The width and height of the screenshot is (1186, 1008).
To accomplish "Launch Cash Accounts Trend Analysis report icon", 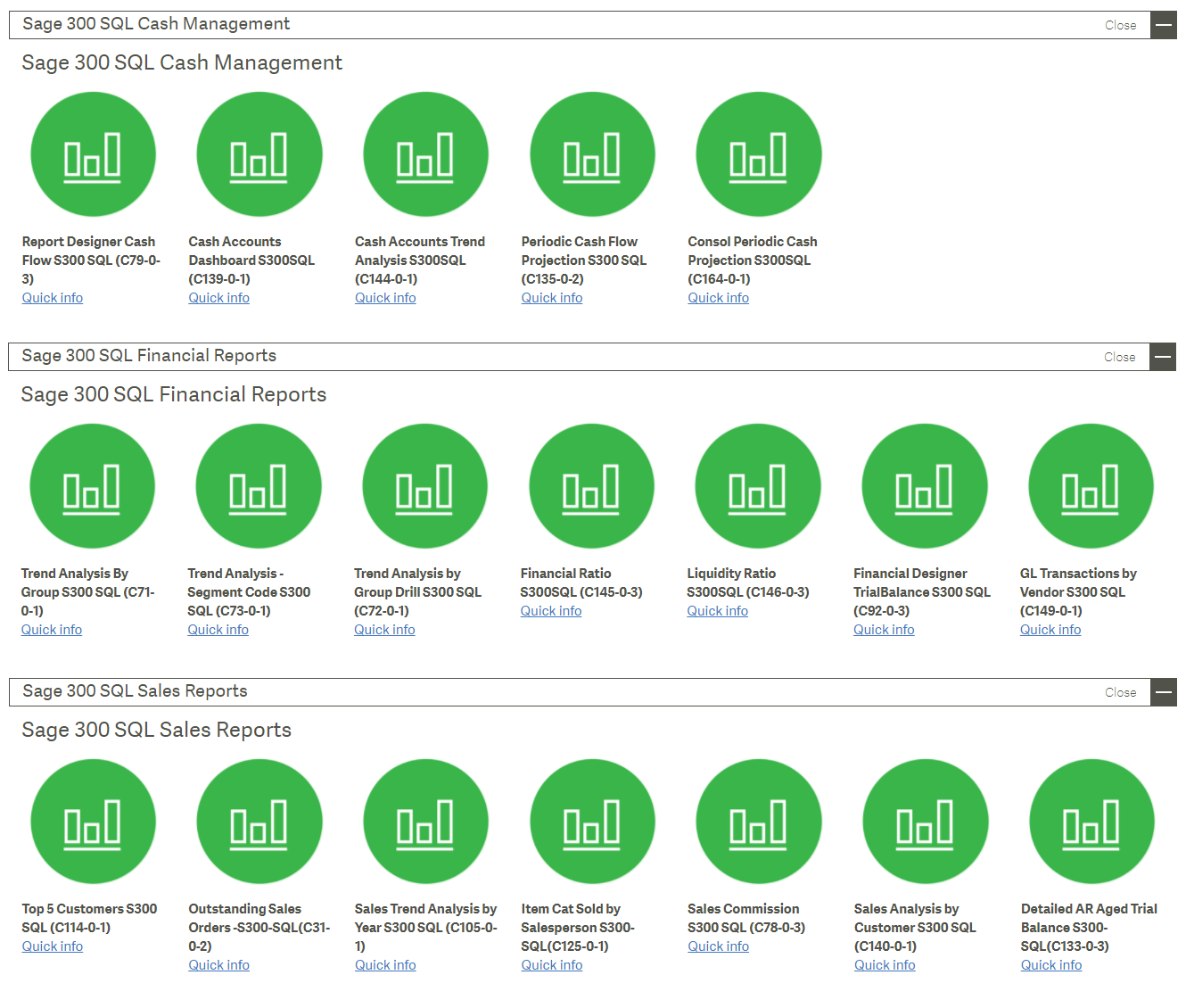I will [426, 154].
